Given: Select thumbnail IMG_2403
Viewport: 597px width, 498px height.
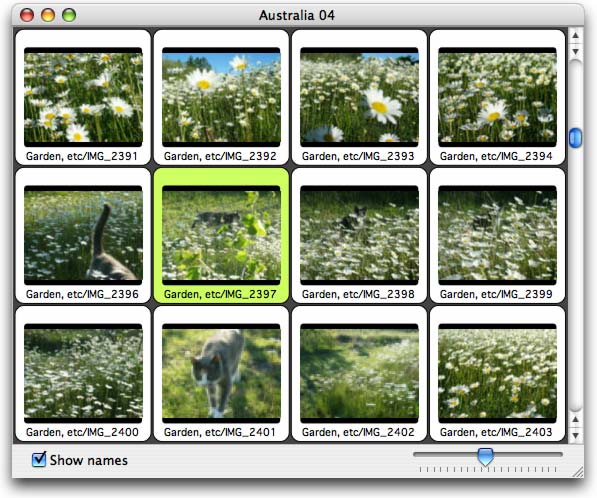Looking at the screenshot, I should [x=497, y=374].
